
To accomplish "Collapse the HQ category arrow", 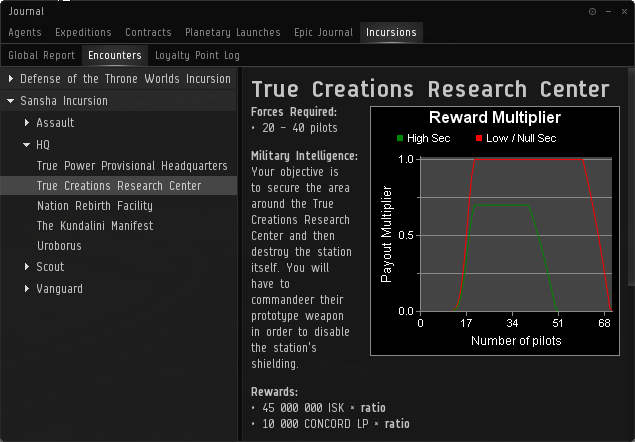I will coord(27,145).
